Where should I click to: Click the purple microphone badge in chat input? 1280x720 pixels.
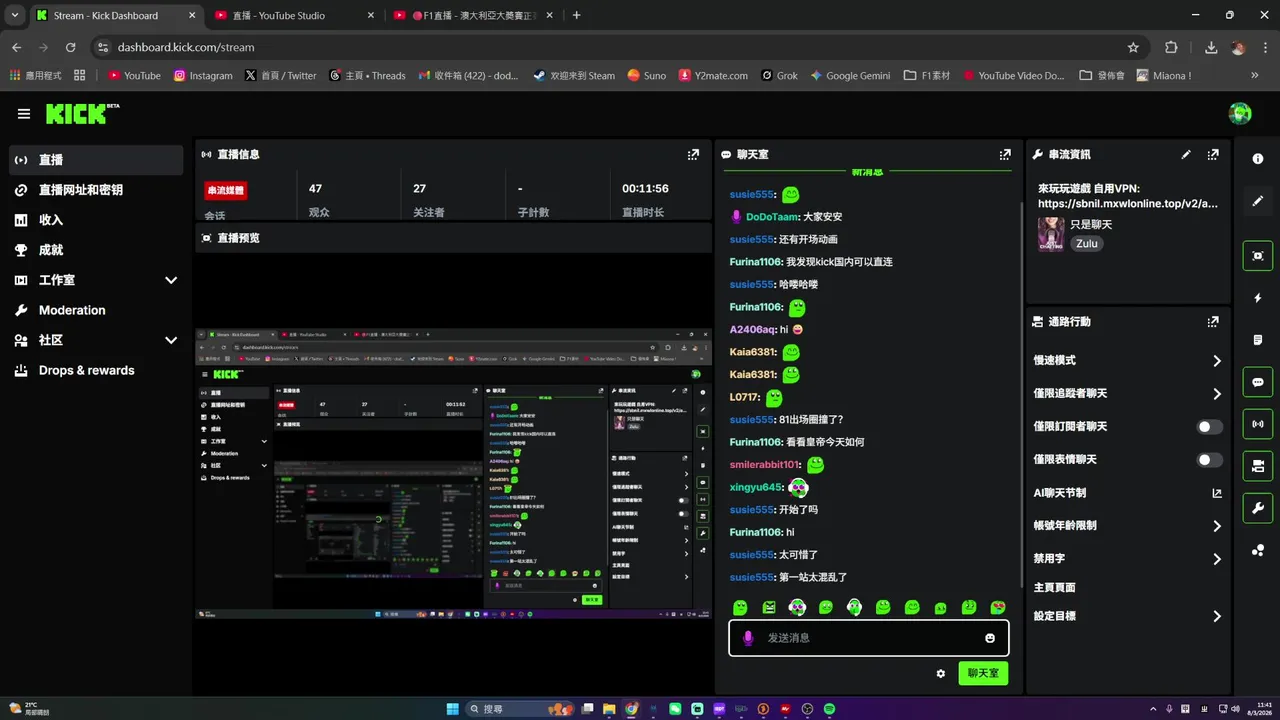pyautogui.click(x=748, y=638)
